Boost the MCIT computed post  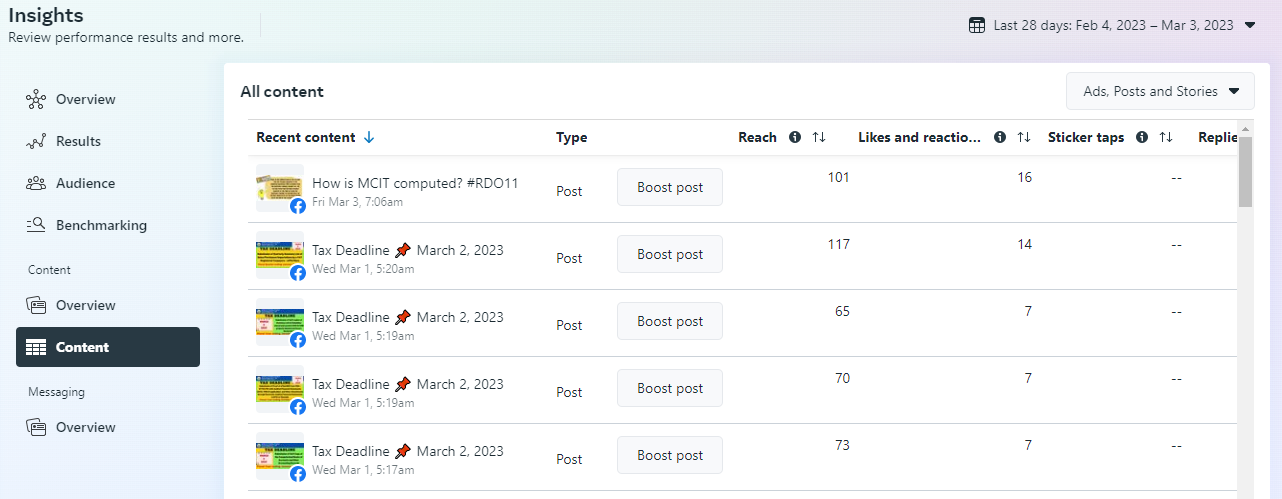click(x=670, y=187)
